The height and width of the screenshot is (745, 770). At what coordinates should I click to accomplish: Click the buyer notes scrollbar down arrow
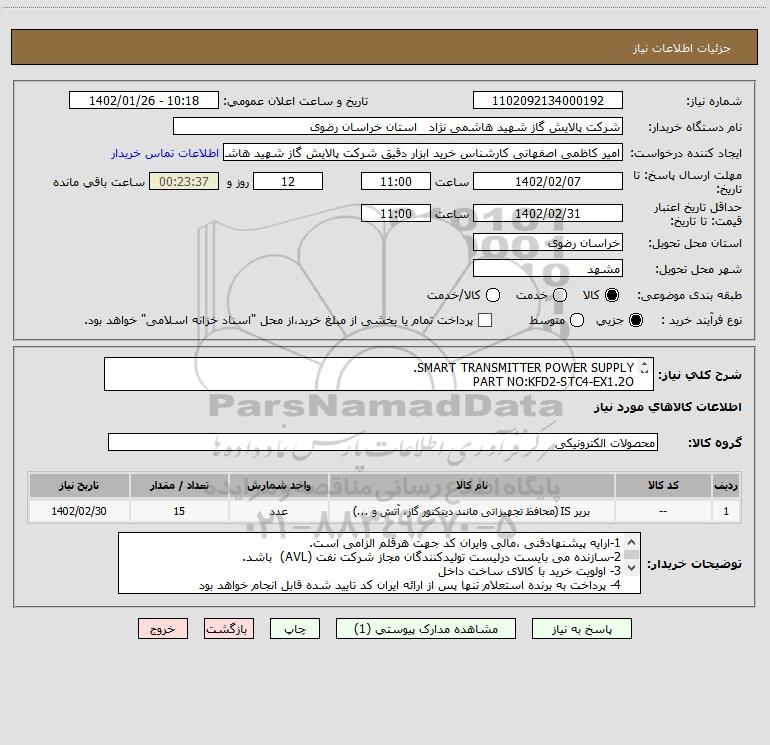tap(632, 568)
